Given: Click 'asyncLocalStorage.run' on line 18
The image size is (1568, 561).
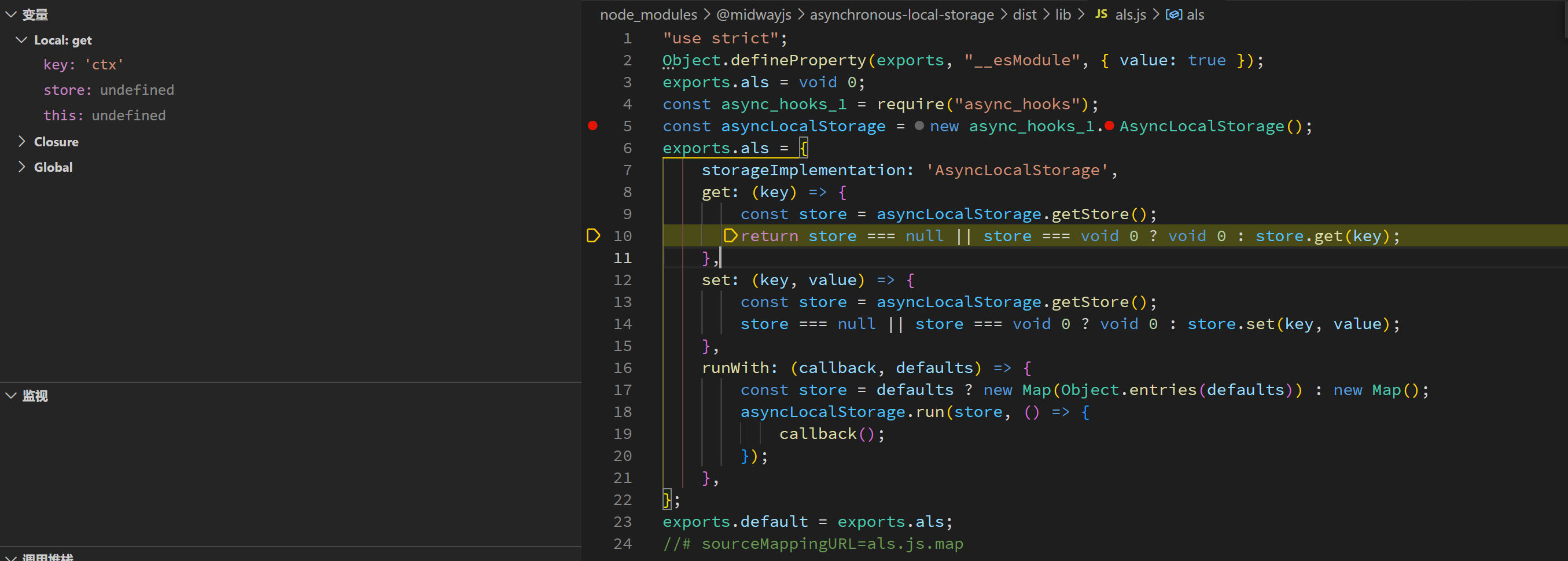Looking at the screenshot, I should click(842, 411).
